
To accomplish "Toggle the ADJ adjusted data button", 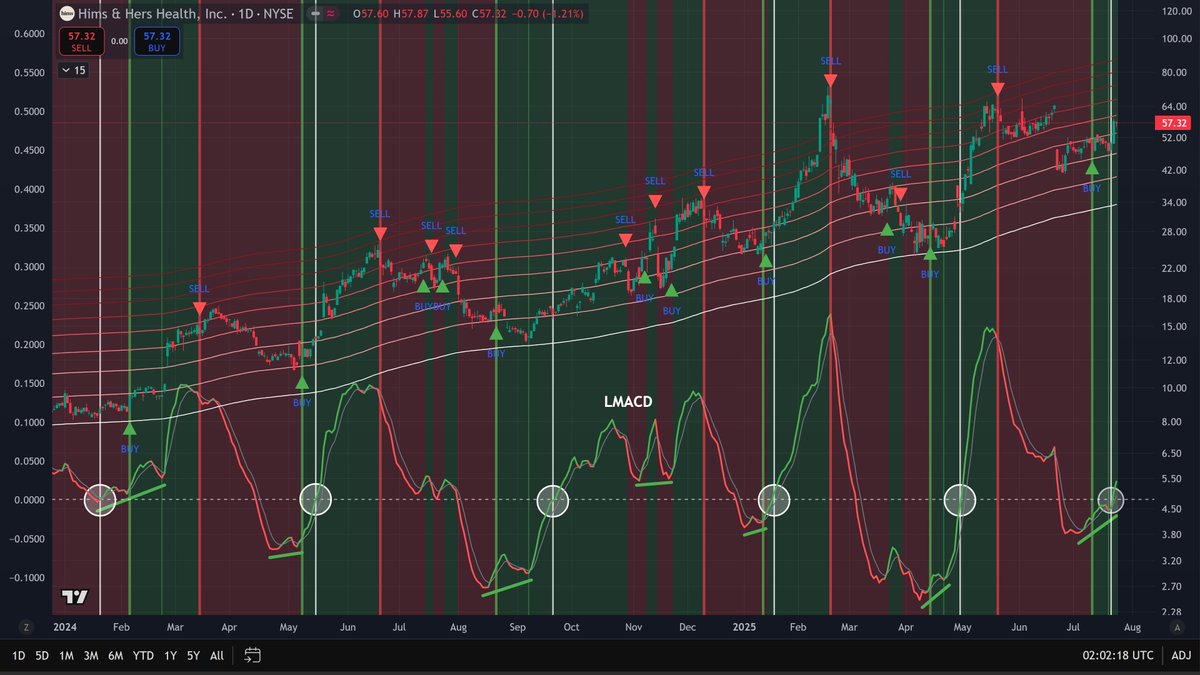I will pyautogui.click(x=1181, y=656).
